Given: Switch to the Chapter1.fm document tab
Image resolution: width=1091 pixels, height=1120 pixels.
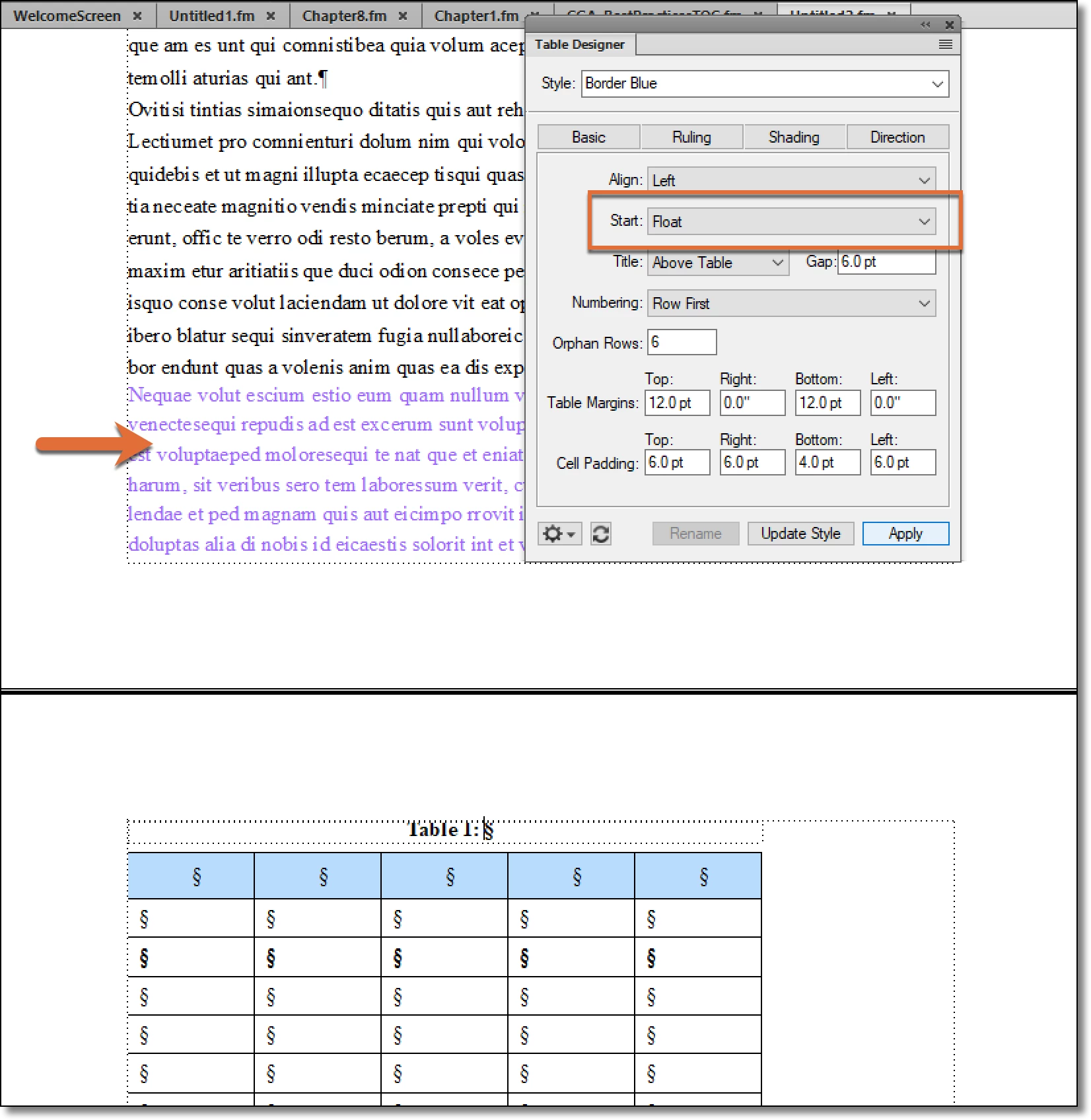Looking at the screenshot, I should [476, 16].
